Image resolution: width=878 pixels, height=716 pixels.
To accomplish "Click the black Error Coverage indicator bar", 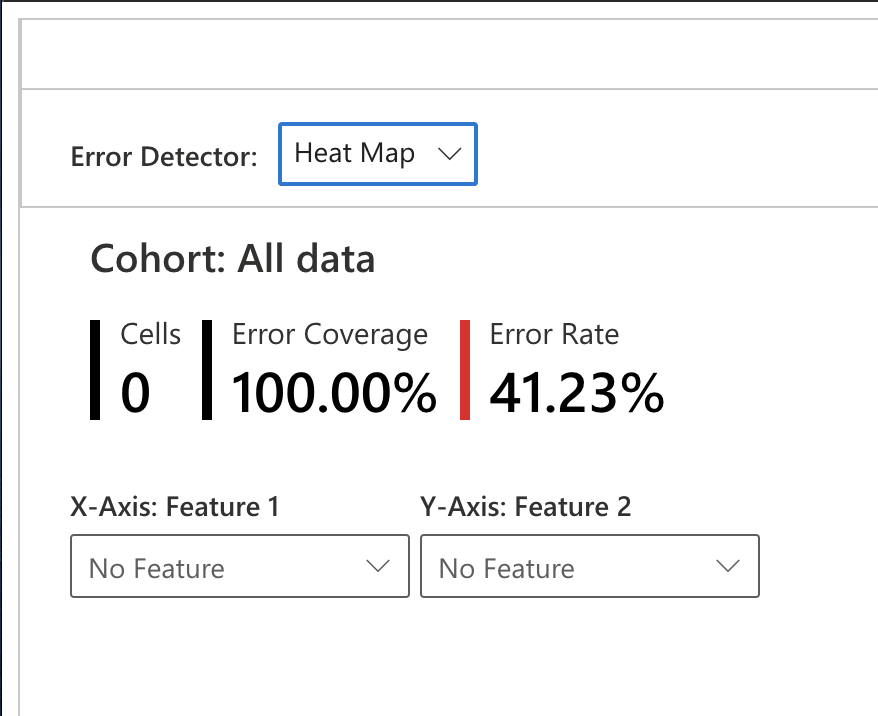I will point(207,367).
